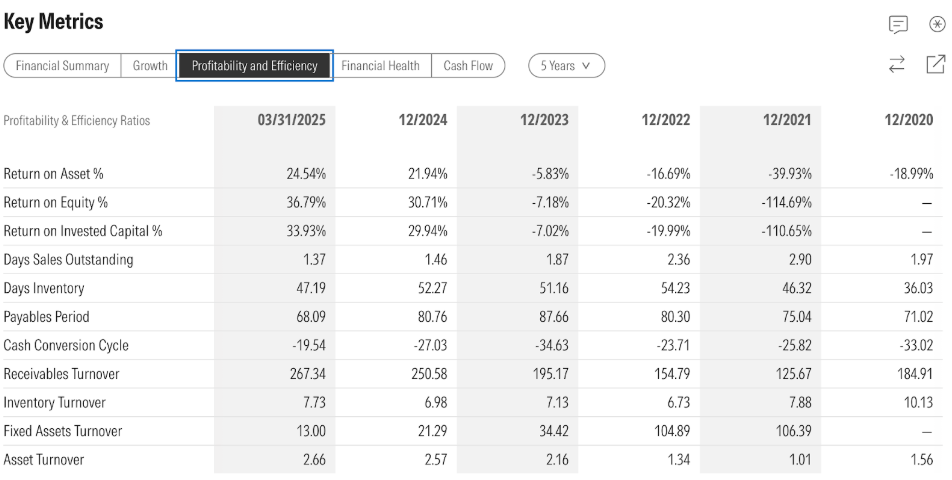Switch to the Financial Summary tab
Image resolution: width=952 pixels, height=480 pixels.
click(63, 66)
